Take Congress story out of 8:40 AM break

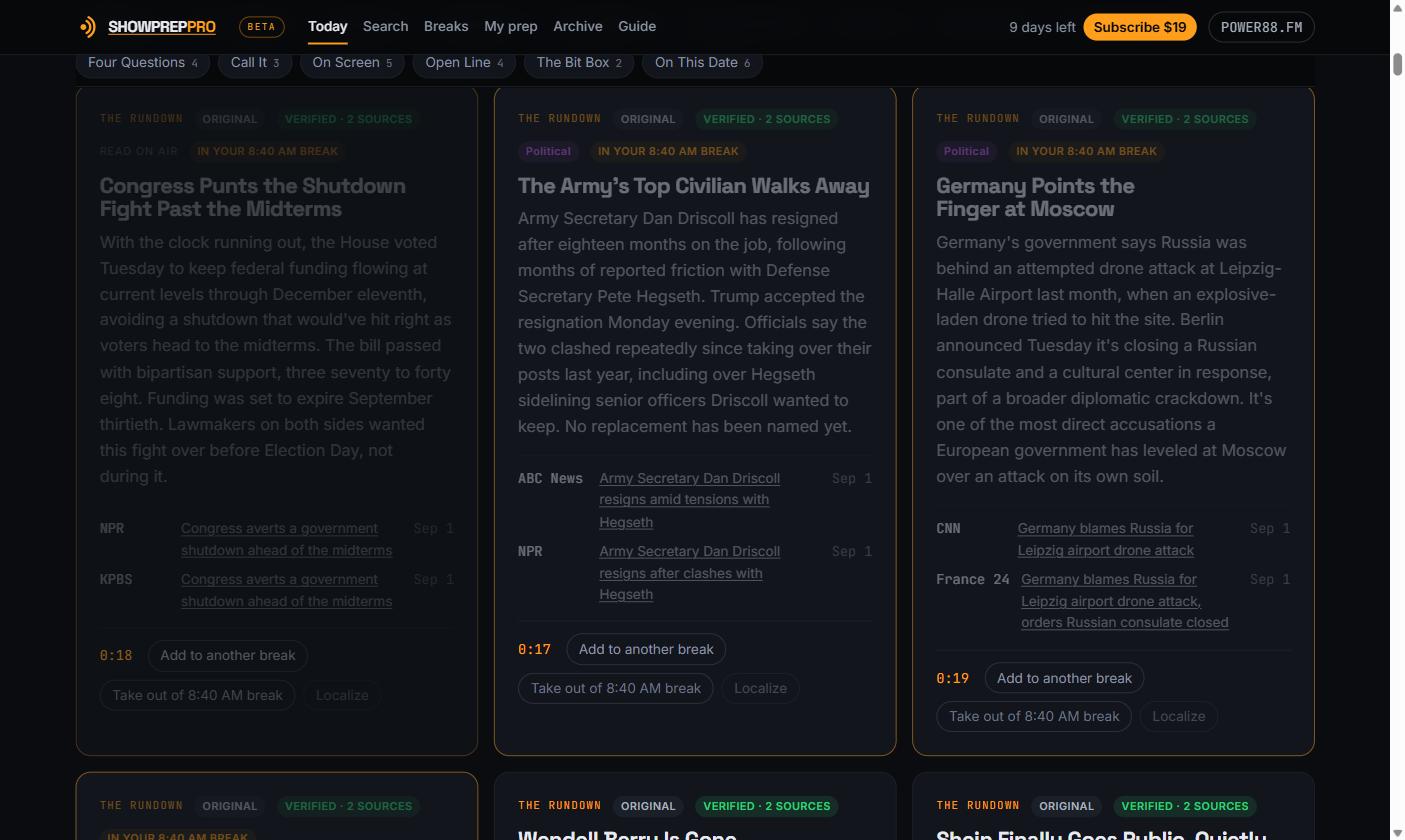(x=197, y=695)
